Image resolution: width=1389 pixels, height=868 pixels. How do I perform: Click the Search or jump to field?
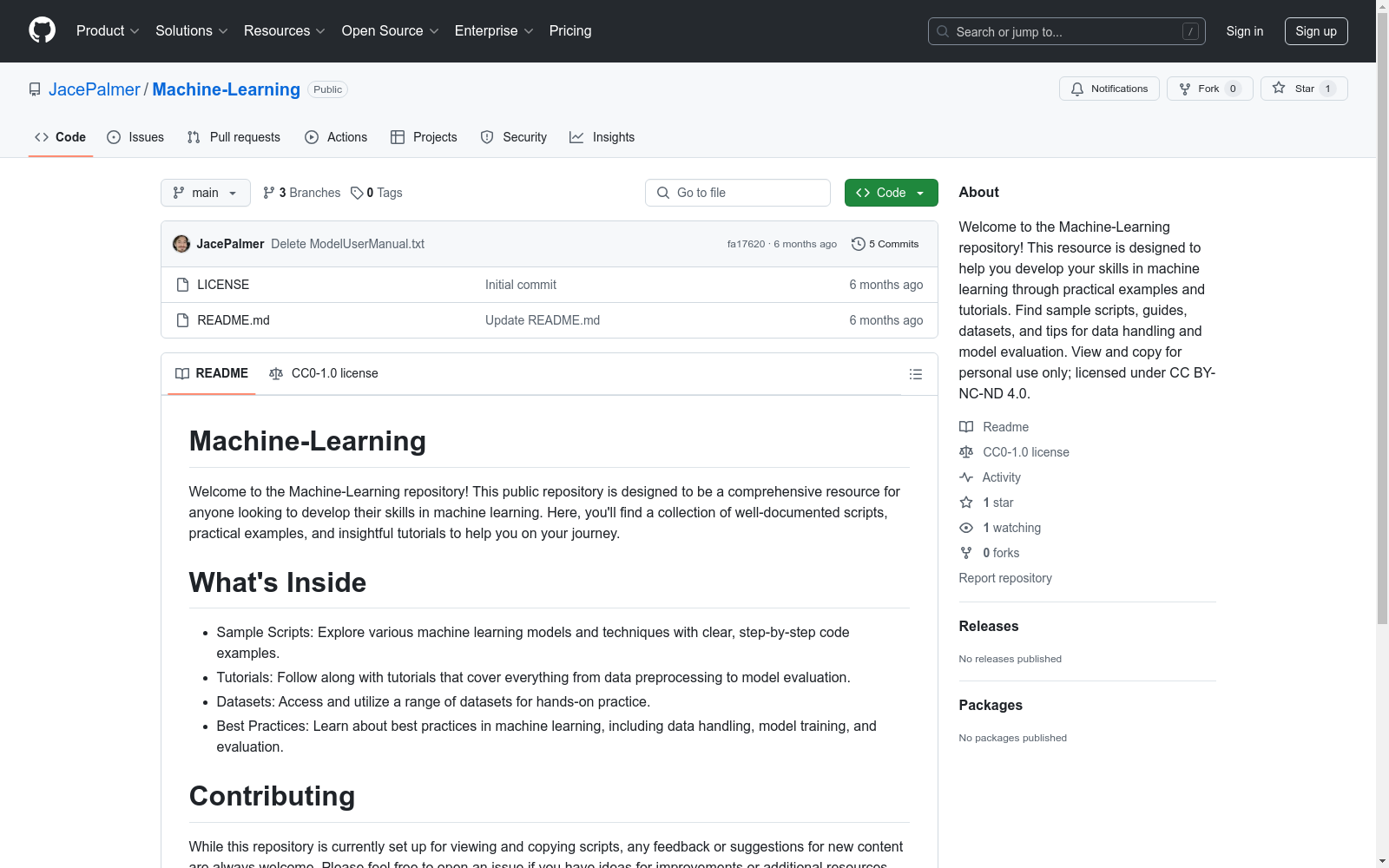pos(1067,31)
